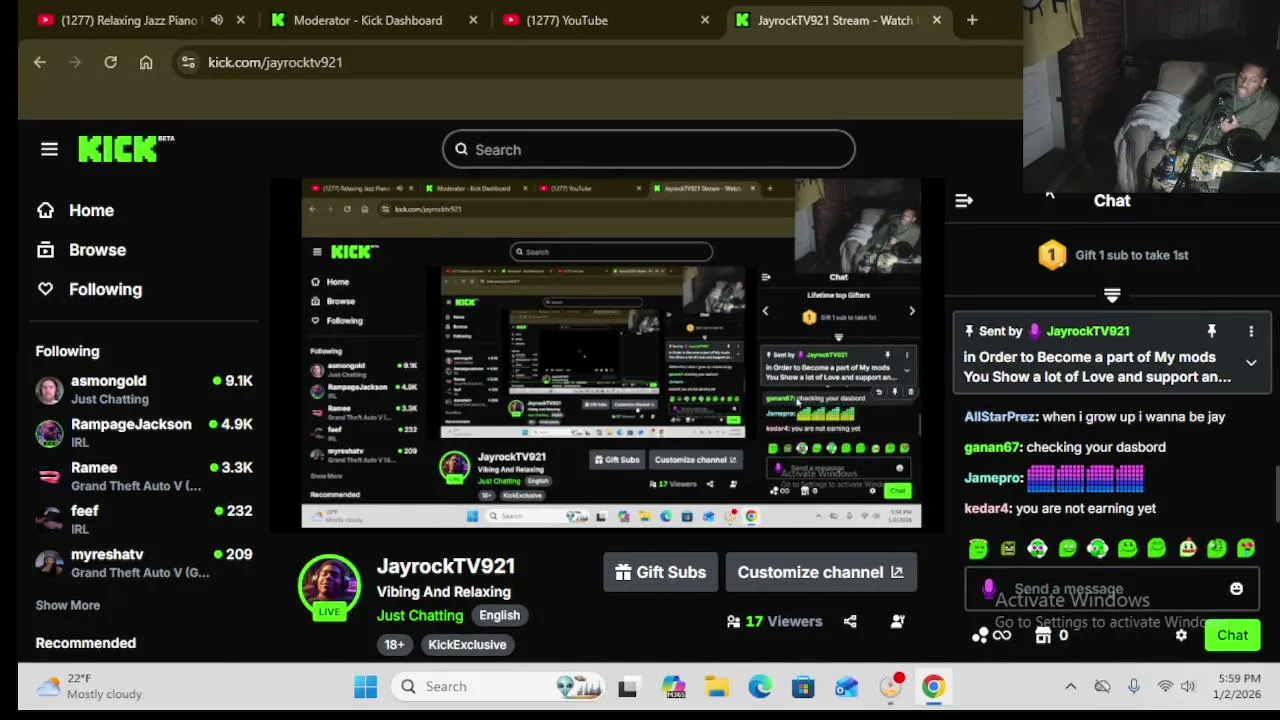
Task: Click JayrockTV921 in the pinned message
Action: 1088,331
